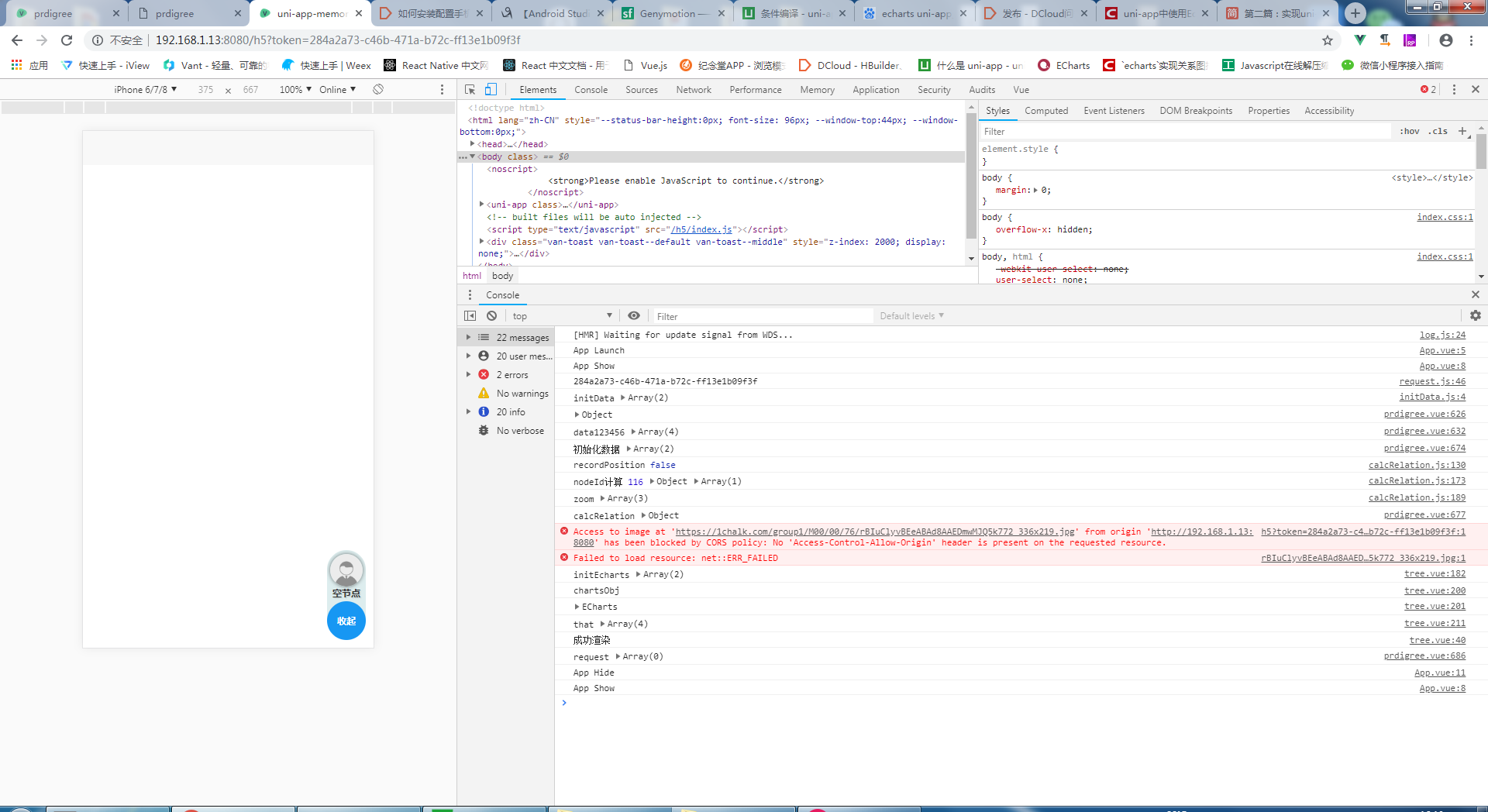Click the Styles Filter input
This screenshot has height=812, width=1488.
pos(1186,132)
